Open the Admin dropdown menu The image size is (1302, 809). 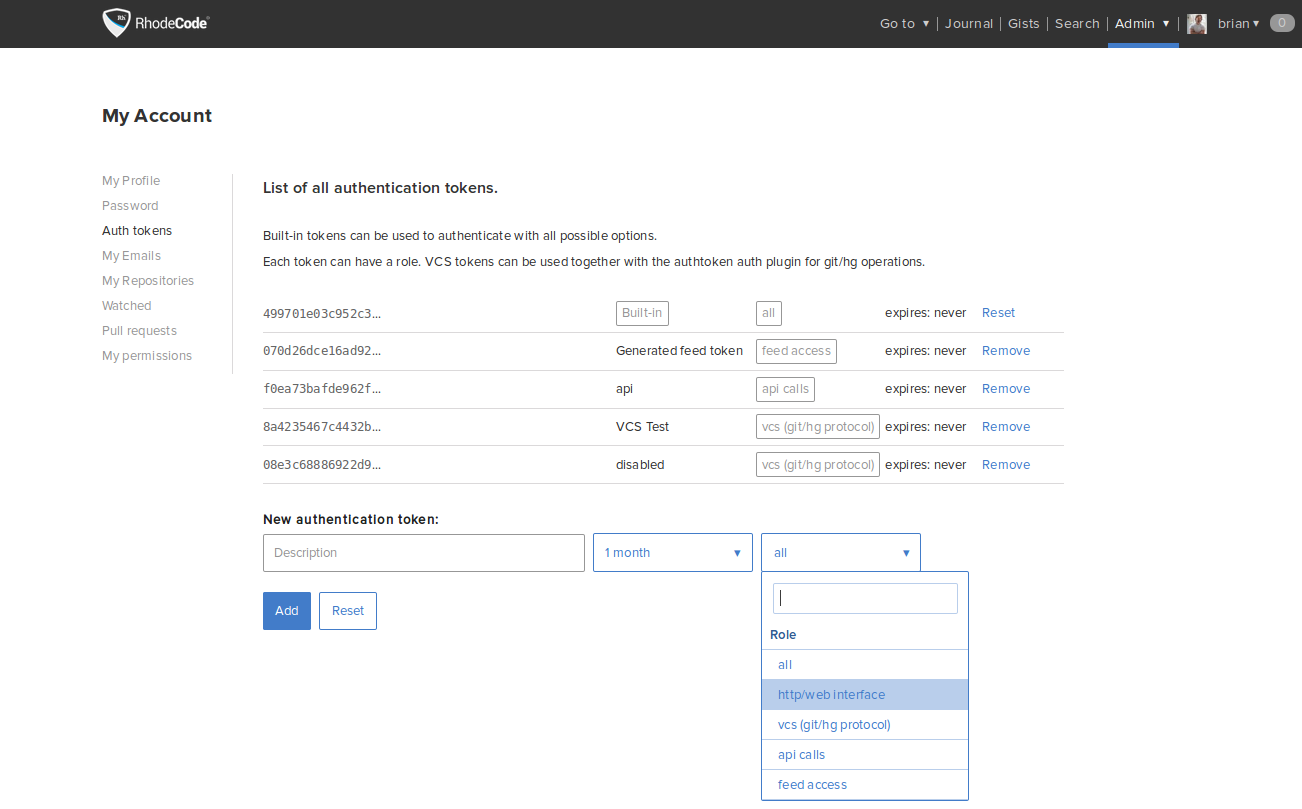tap(1142, 24)
